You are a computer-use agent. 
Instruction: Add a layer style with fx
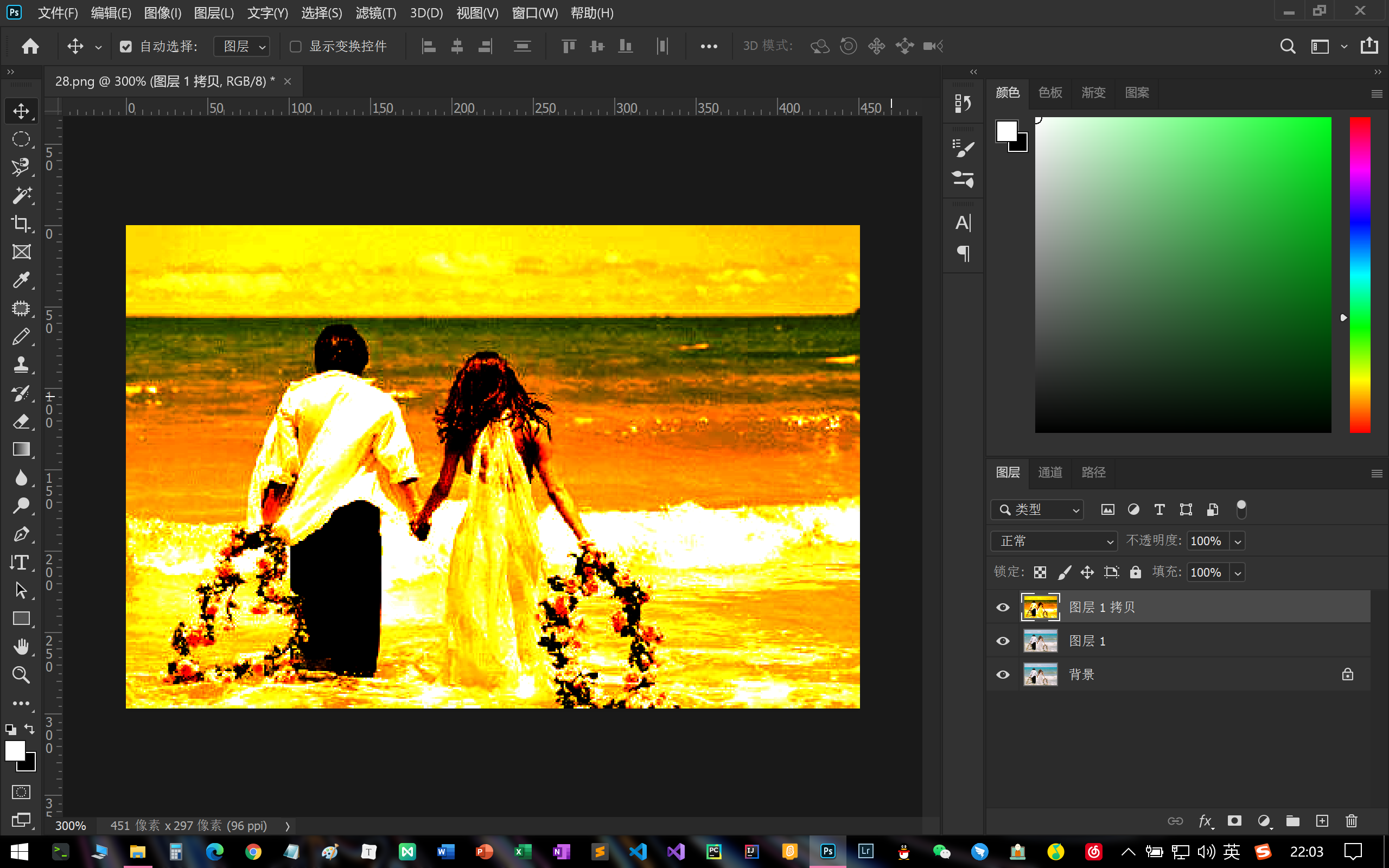coord(1205,821)
